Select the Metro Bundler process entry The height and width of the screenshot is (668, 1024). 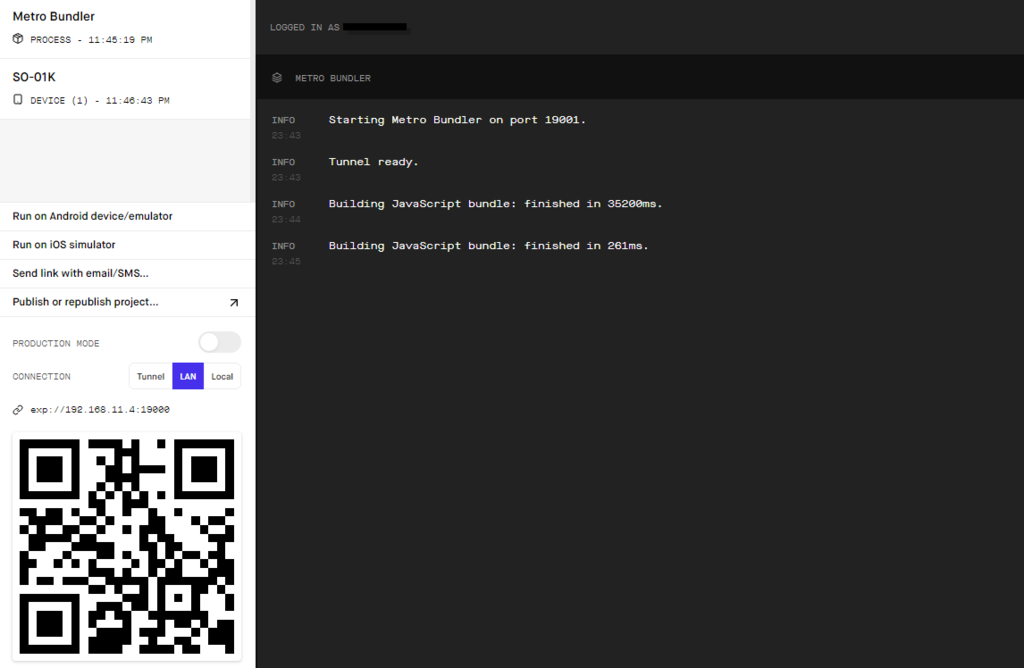click(x=125, y=29)
